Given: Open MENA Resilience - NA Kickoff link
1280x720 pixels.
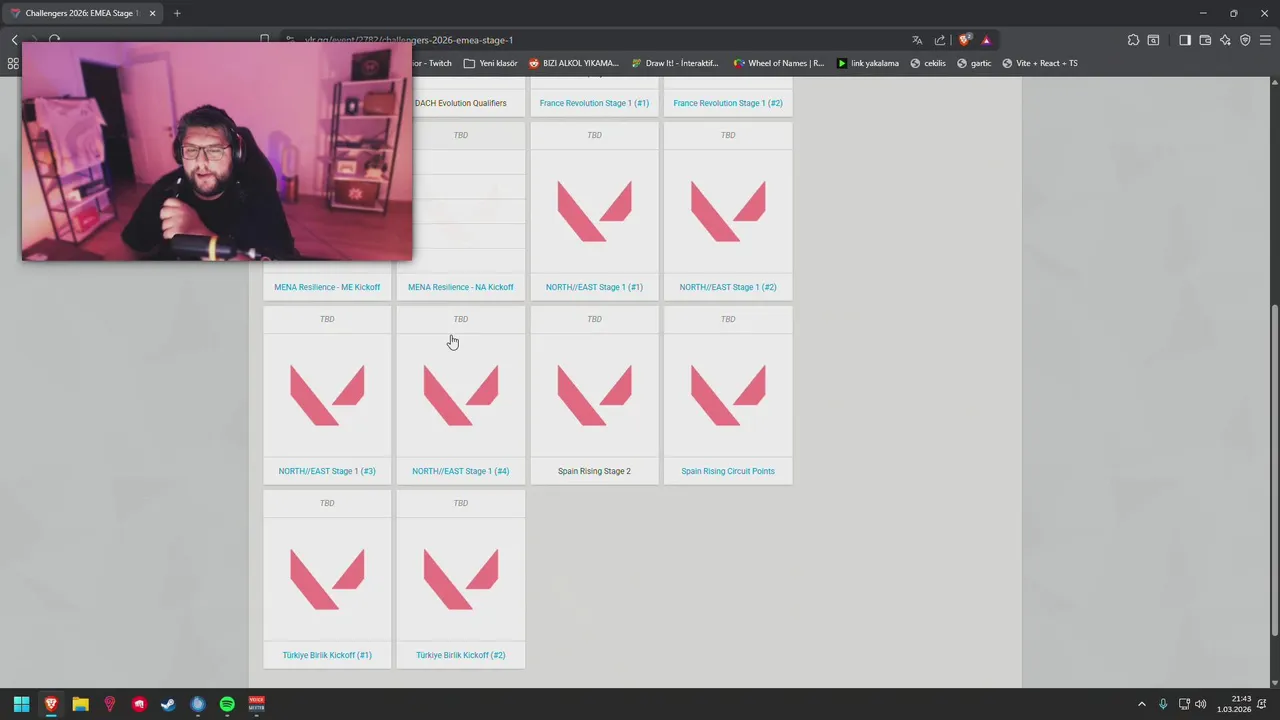Looking at the screenshot, I should [x=461, y=287].
